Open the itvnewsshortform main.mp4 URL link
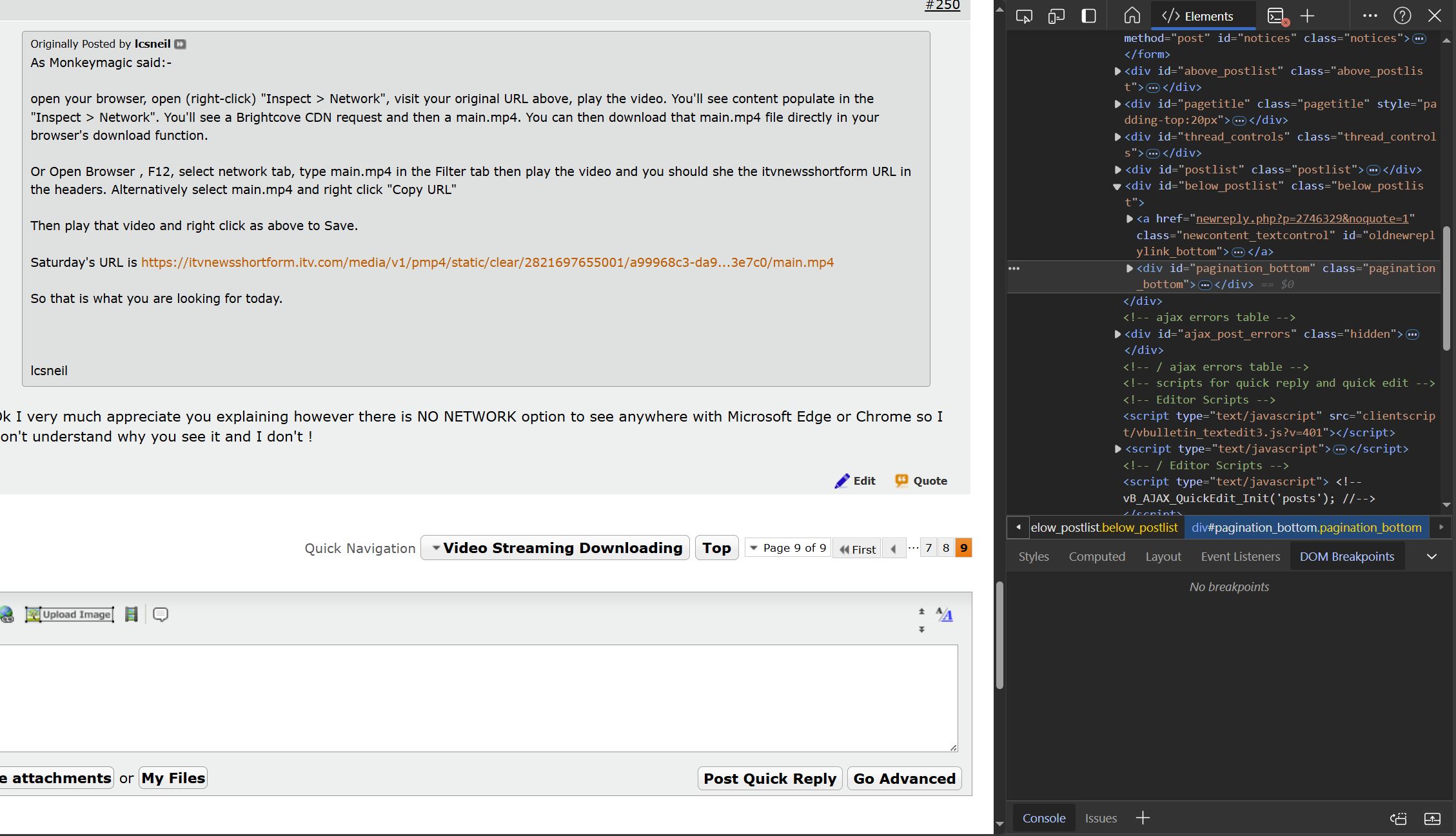 pyautogui.click(x=487, y=262)
